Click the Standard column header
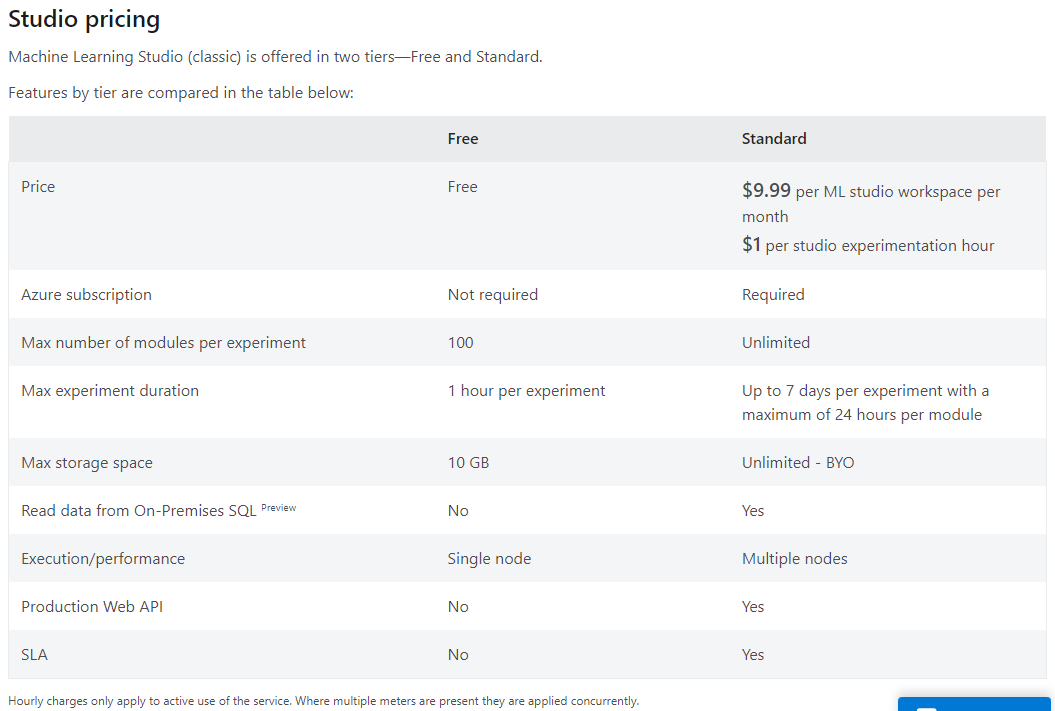The width and height of the screenshot is (1055, 711). (773, 139)
